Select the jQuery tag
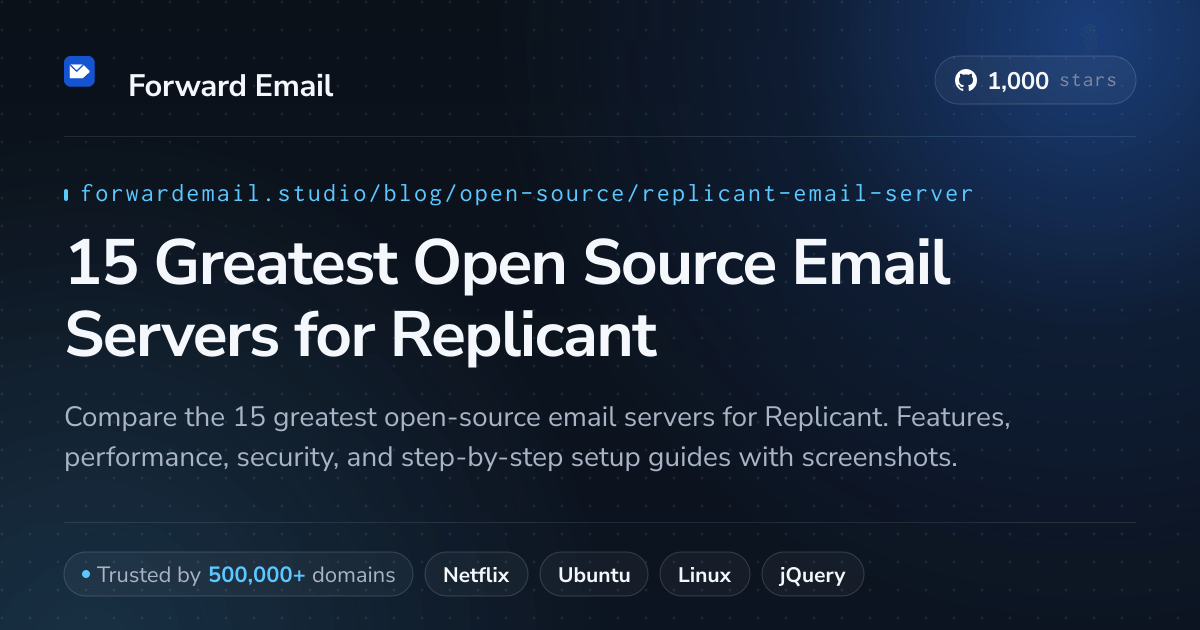 [x=813, y=575]
